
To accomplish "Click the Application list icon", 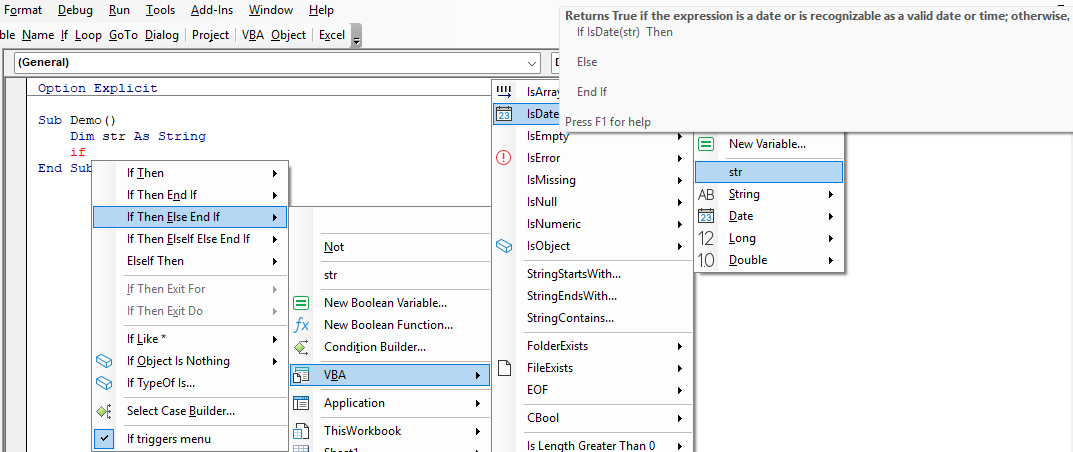I will coord(301,403).
